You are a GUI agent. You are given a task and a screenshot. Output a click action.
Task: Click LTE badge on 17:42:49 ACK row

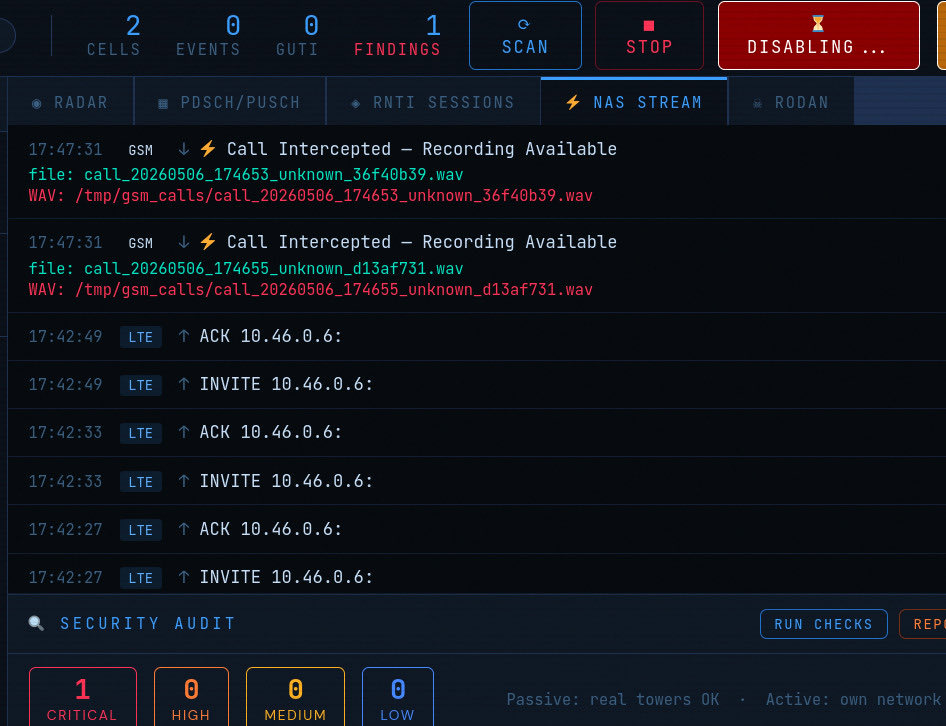pyautogui.click(x=141, y=337)
